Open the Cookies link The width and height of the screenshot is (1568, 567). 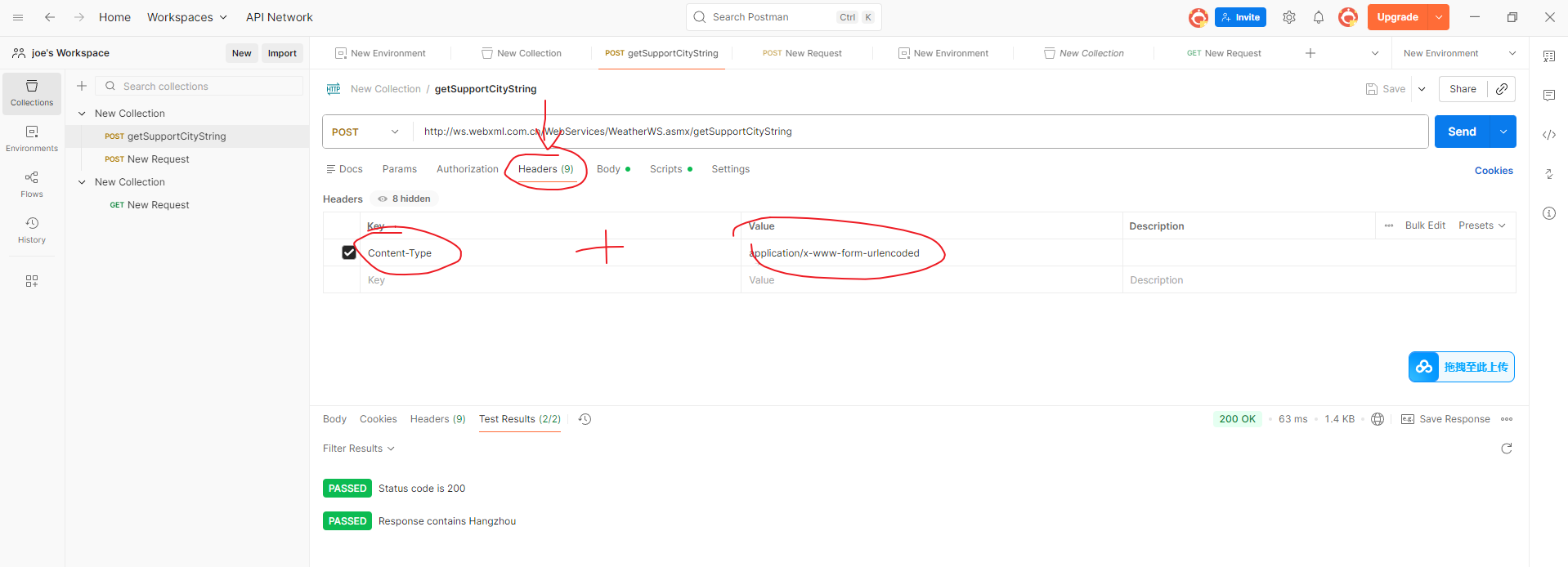[1494, 171]
